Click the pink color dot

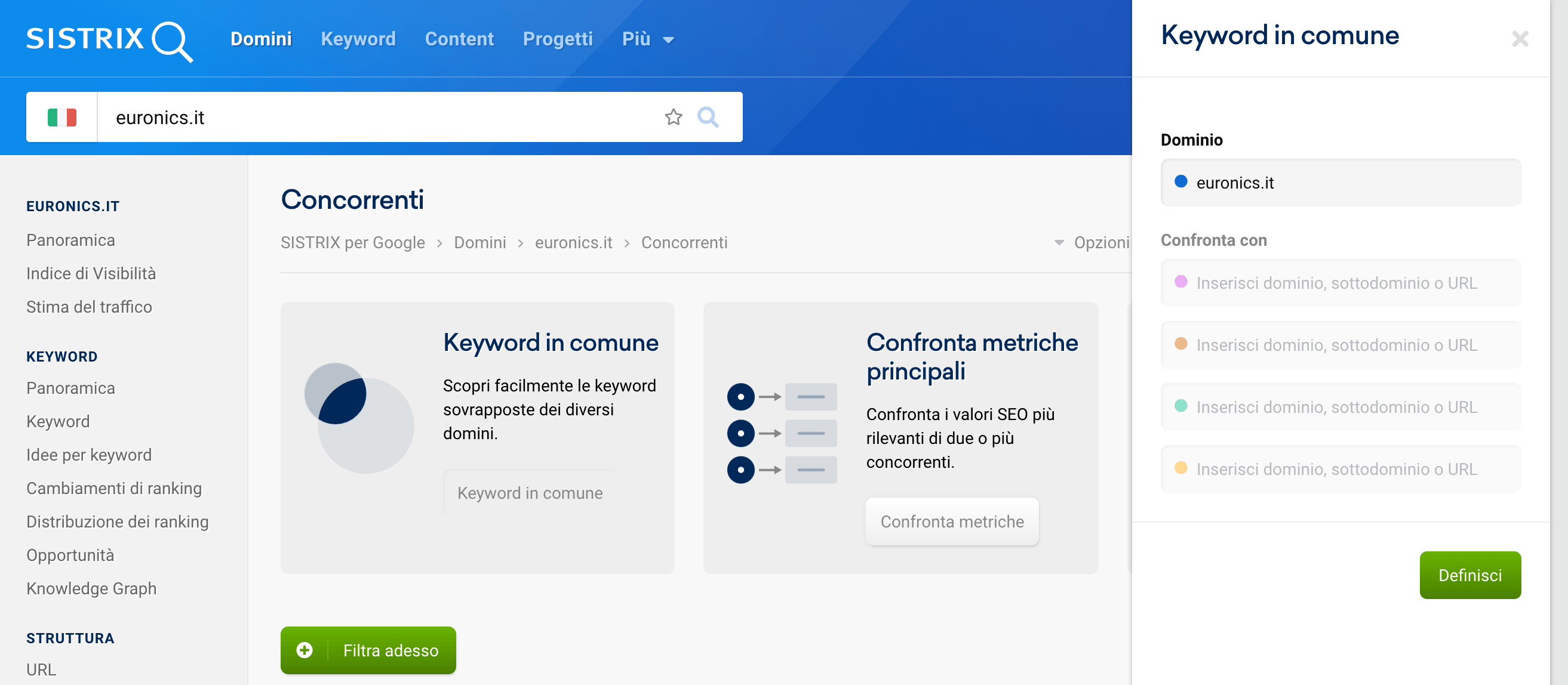[x=1181, y=282]
